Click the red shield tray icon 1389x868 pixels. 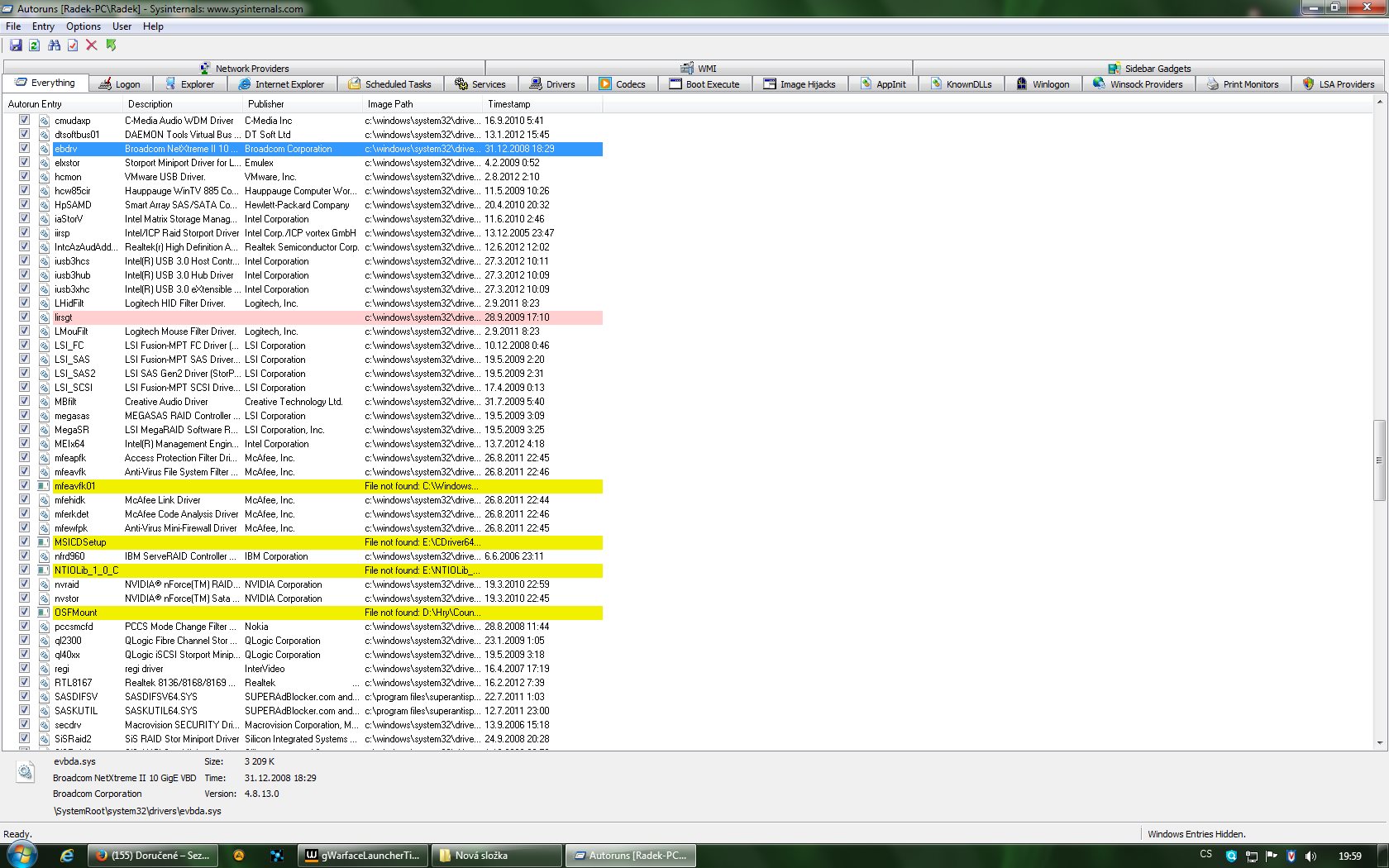pos(1291,856)
